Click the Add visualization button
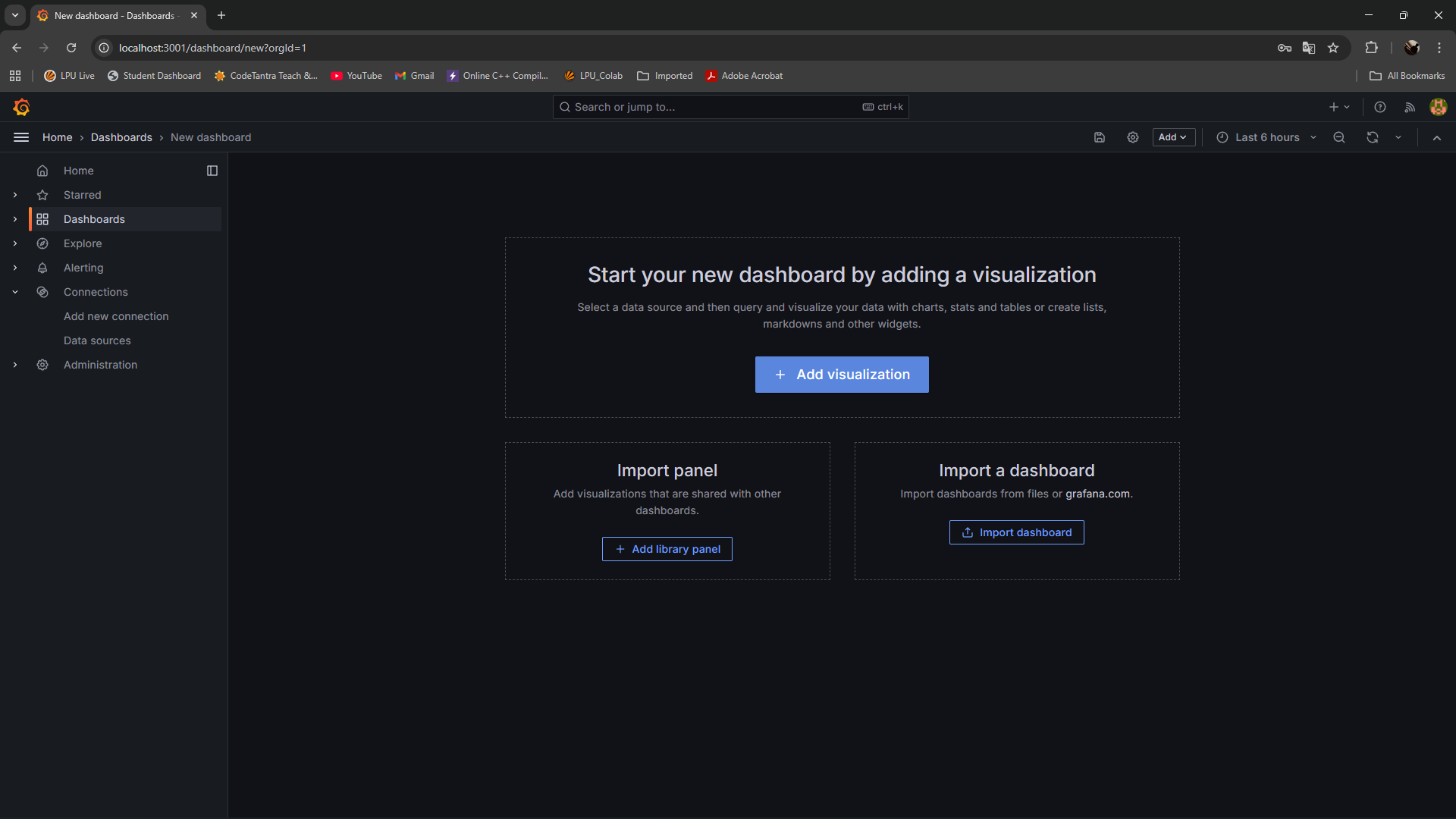 click(x=842, y=375)
